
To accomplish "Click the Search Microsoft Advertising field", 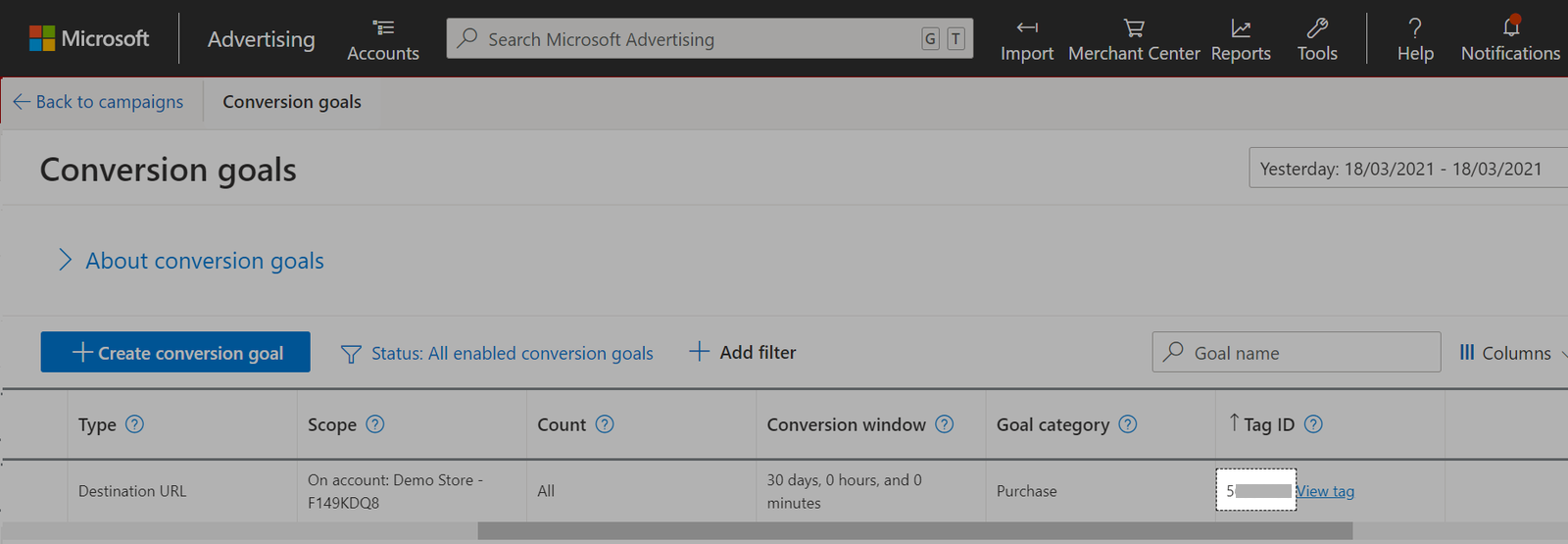I will click(x=710, y=38).
